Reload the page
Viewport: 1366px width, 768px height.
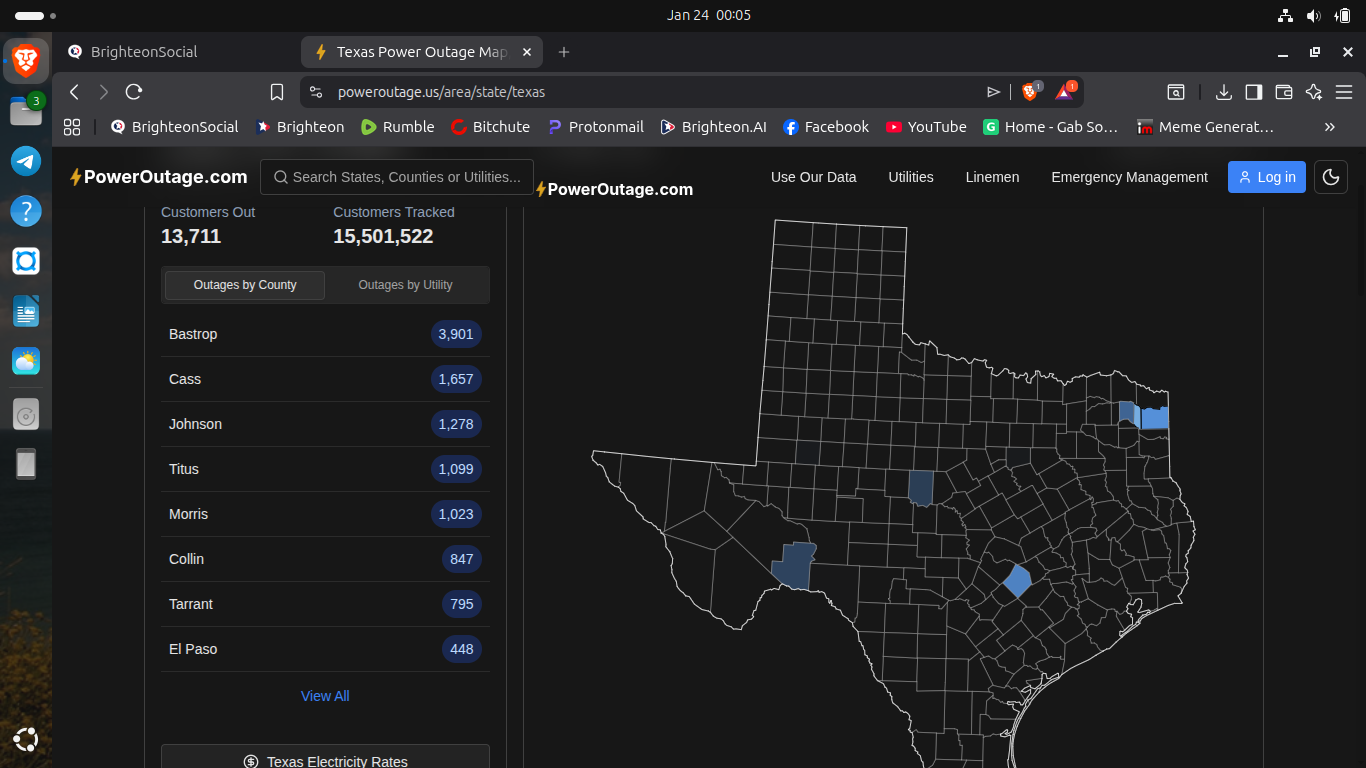point(134,92)
